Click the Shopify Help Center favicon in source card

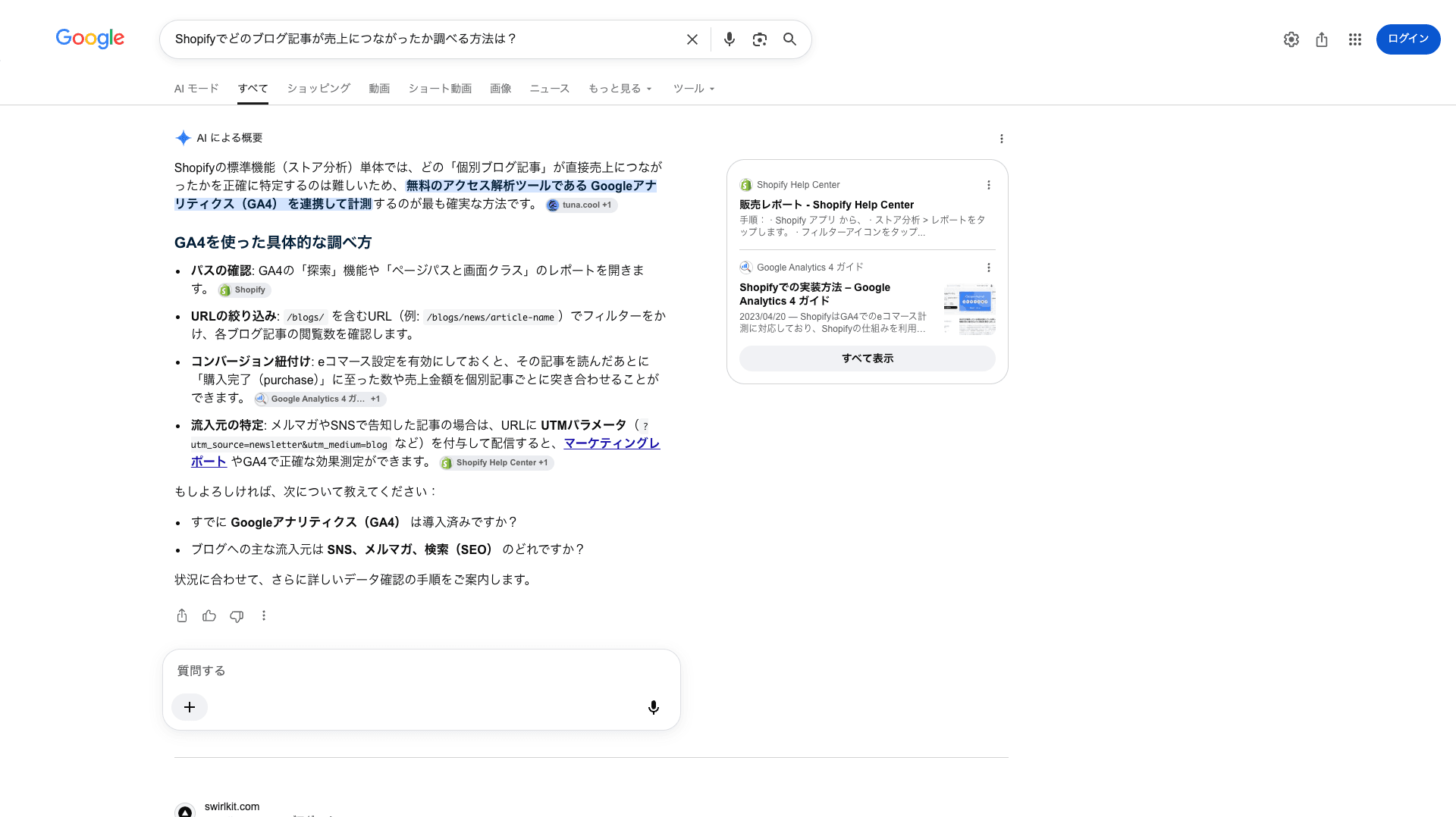(x=745, y=185)
